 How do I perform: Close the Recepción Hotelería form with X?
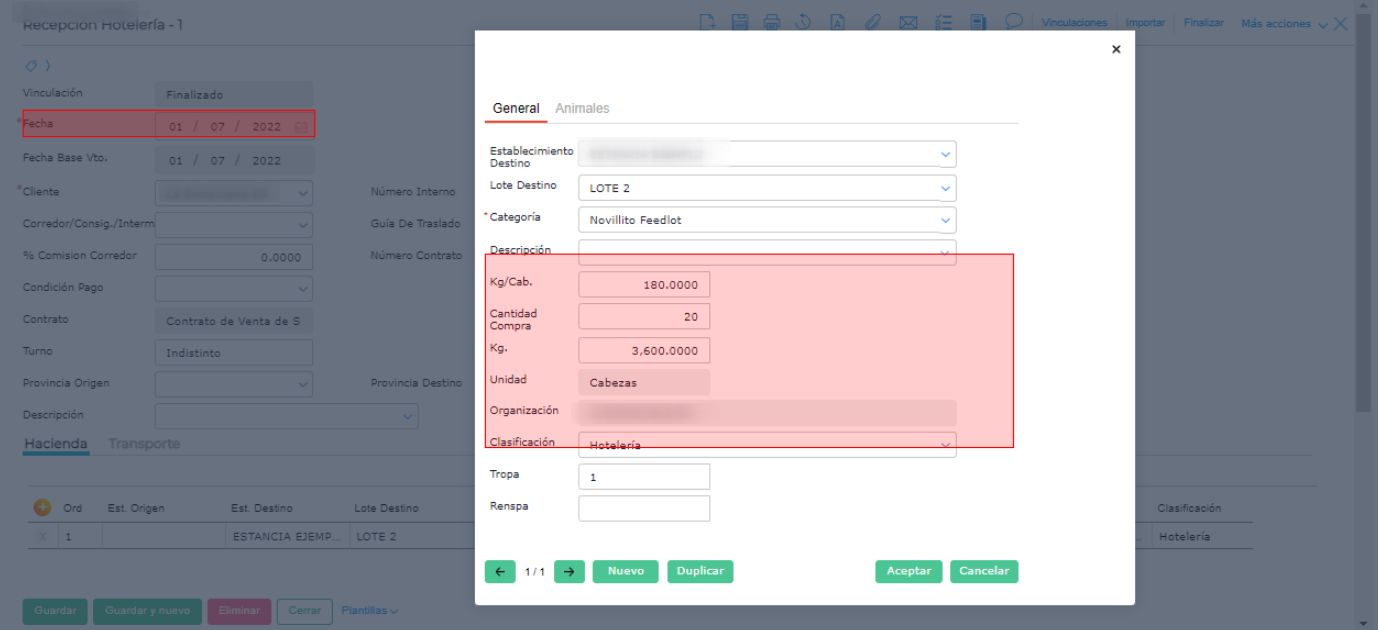(x=1341, y=23)
